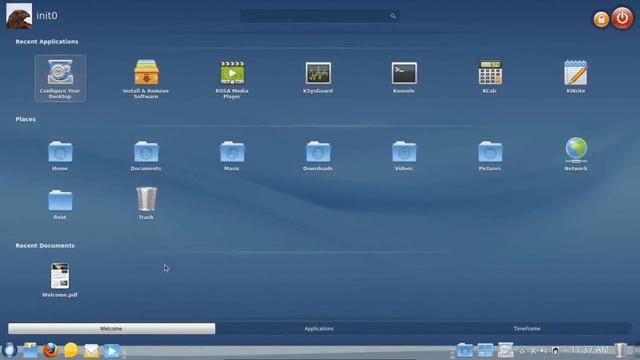640x360 pixels.
Task: Open the Downloads folder
Action: (x=318, y=156)
